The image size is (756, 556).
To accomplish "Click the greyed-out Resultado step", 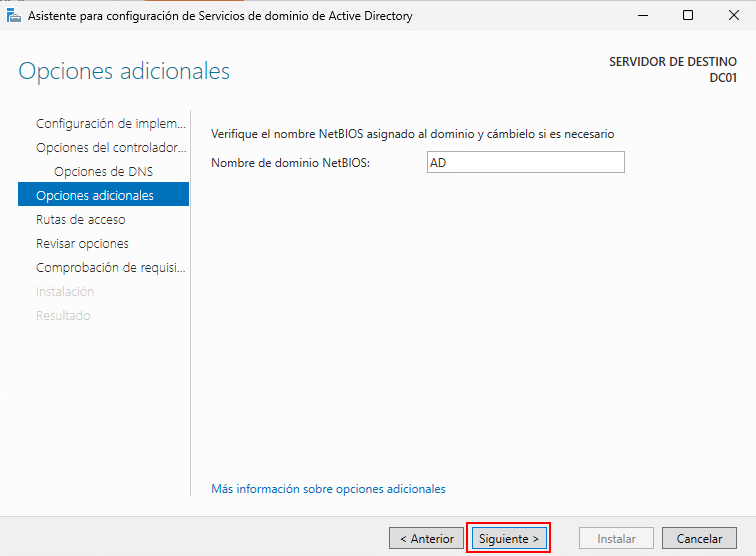I will coord(63,316).
